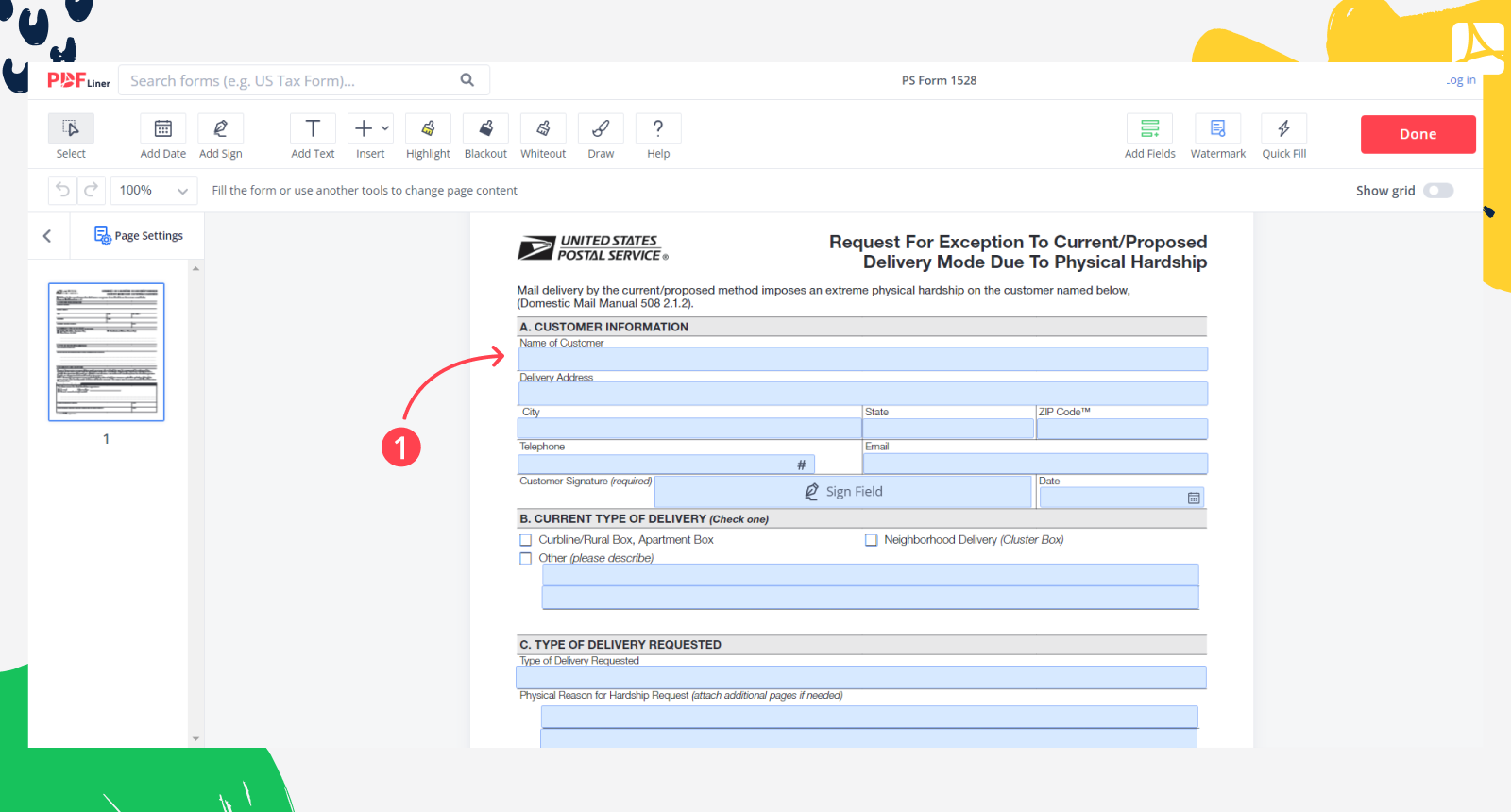1511x812 pixels.
Task: Click the Telephone number field
Action: click(x=666, y=464)
